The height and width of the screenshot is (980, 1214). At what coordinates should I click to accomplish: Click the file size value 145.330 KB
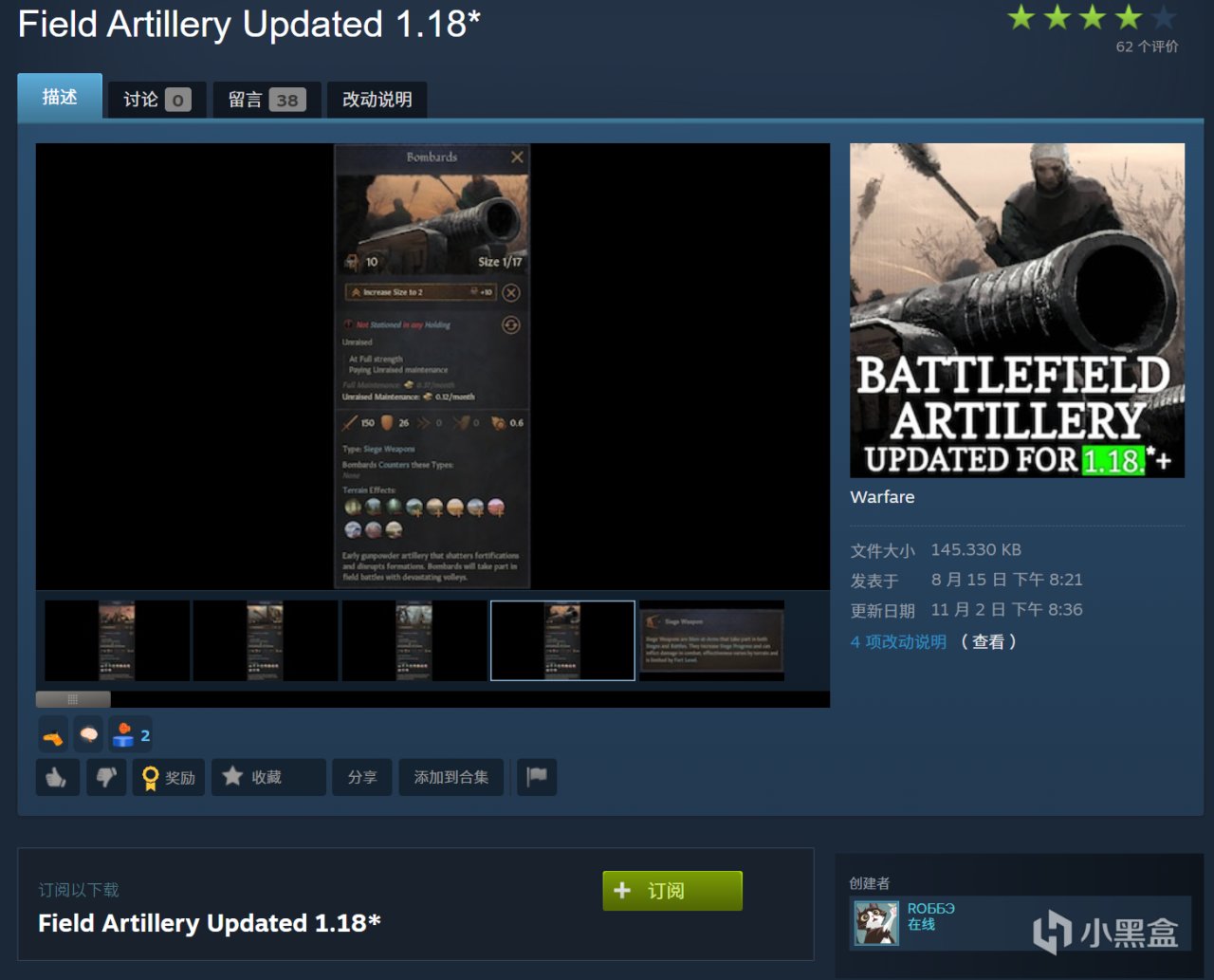point(976,549)
